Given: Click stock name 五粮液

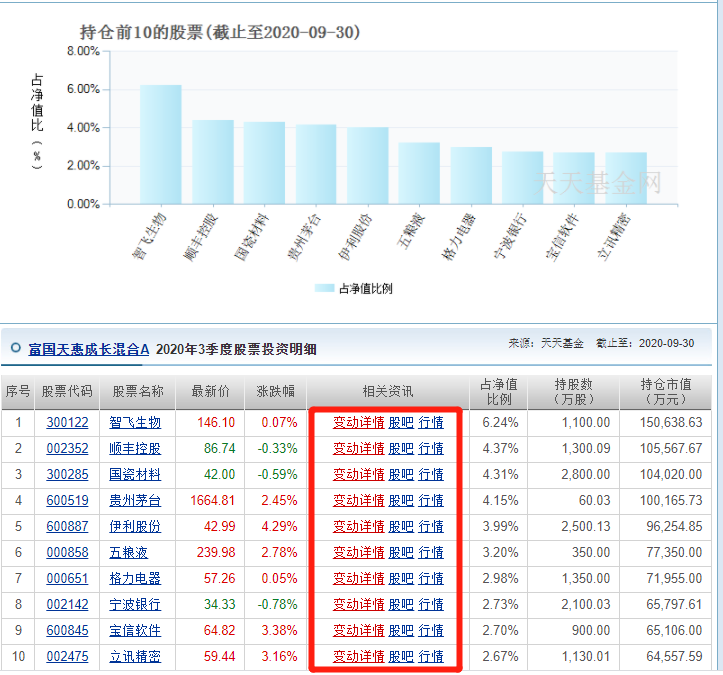Looking at the screenshot, I should (129, 552).
